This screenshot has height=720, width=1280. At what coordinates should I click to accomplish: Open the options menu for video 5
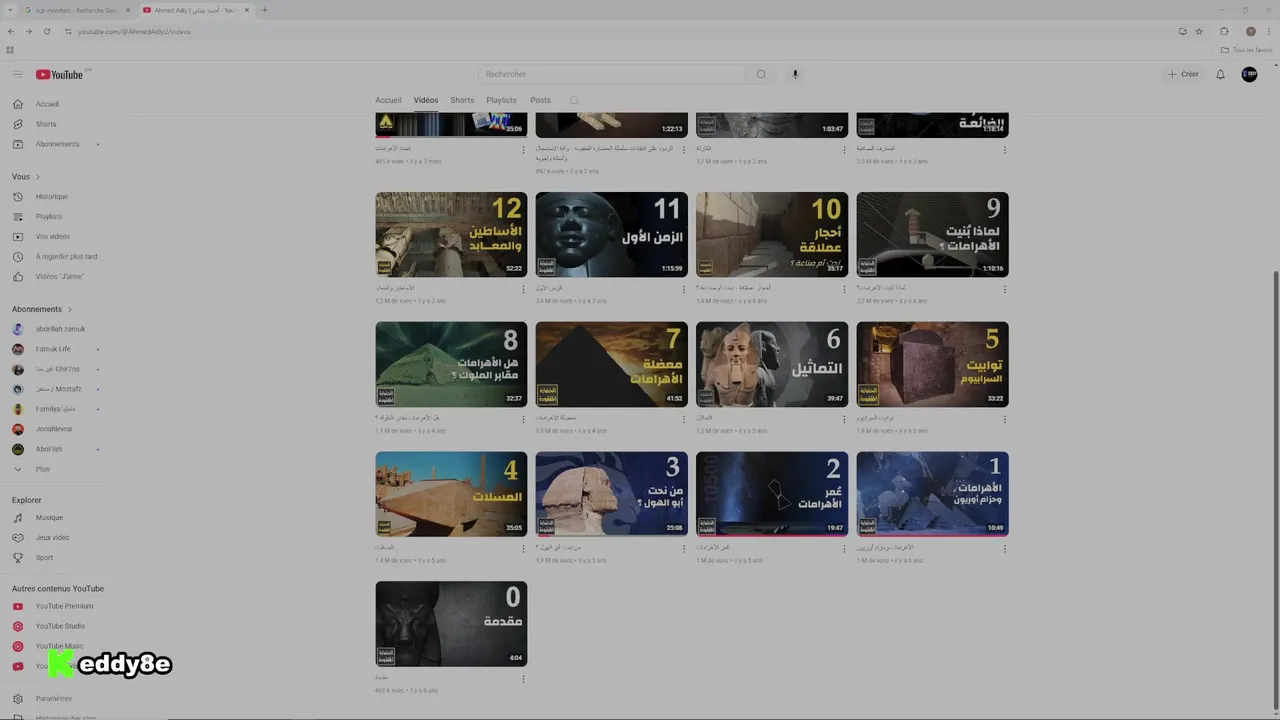(x=1004, y=420)
